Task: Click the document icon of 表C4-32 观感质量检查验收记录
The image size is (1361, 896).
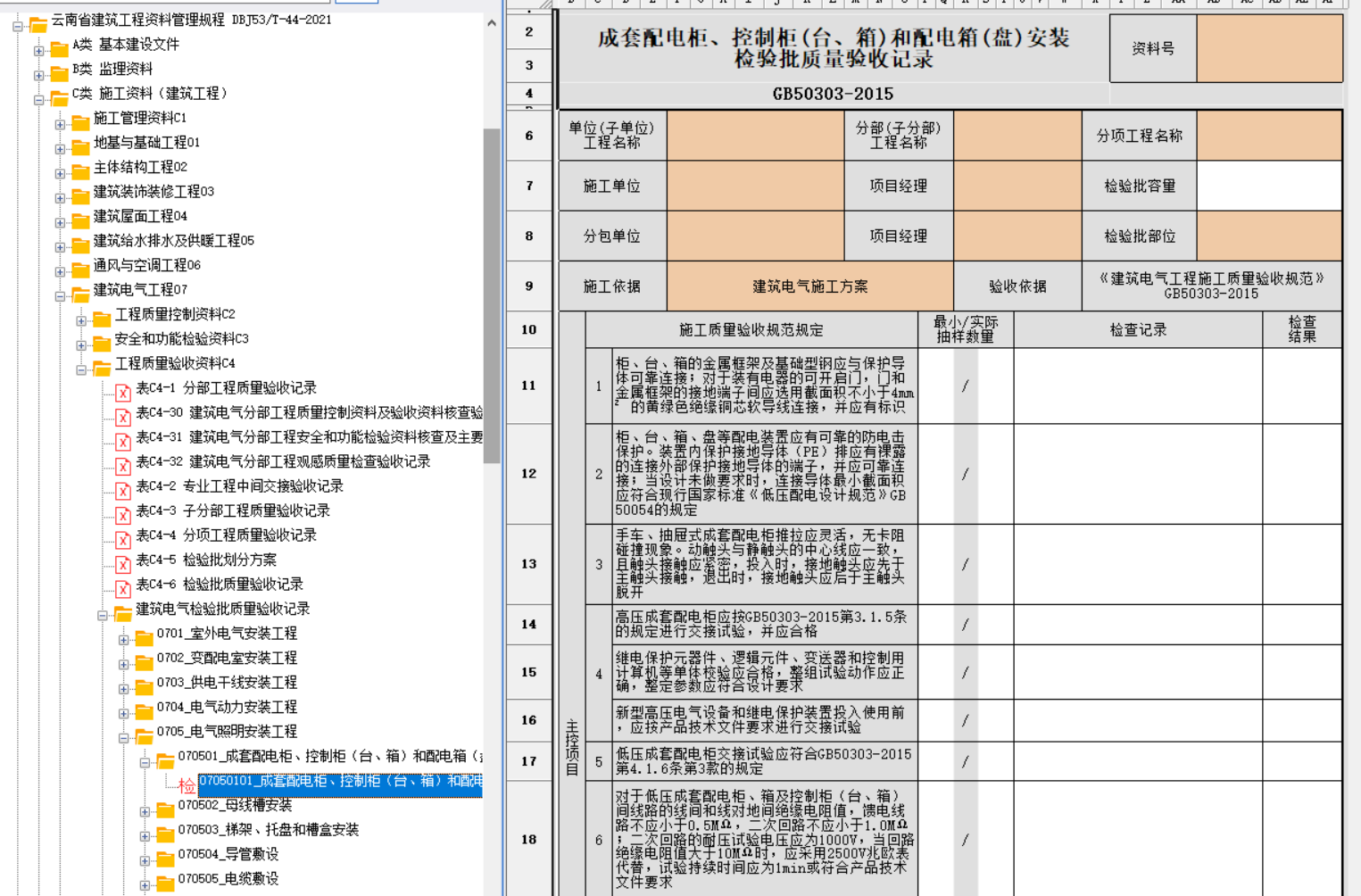Action: 123,466
